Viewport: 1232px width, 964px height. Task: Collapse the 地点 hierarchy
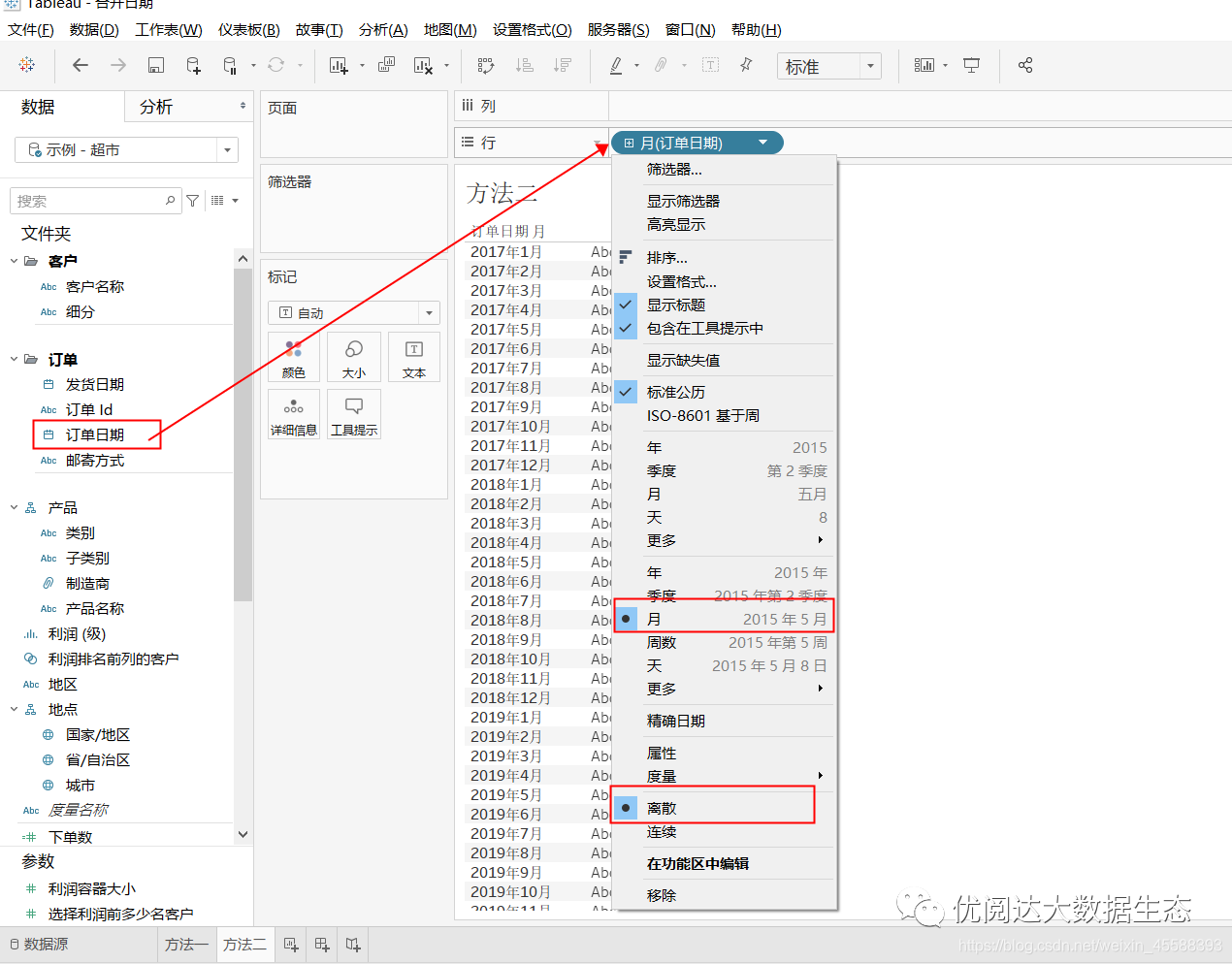click(15, 709)
